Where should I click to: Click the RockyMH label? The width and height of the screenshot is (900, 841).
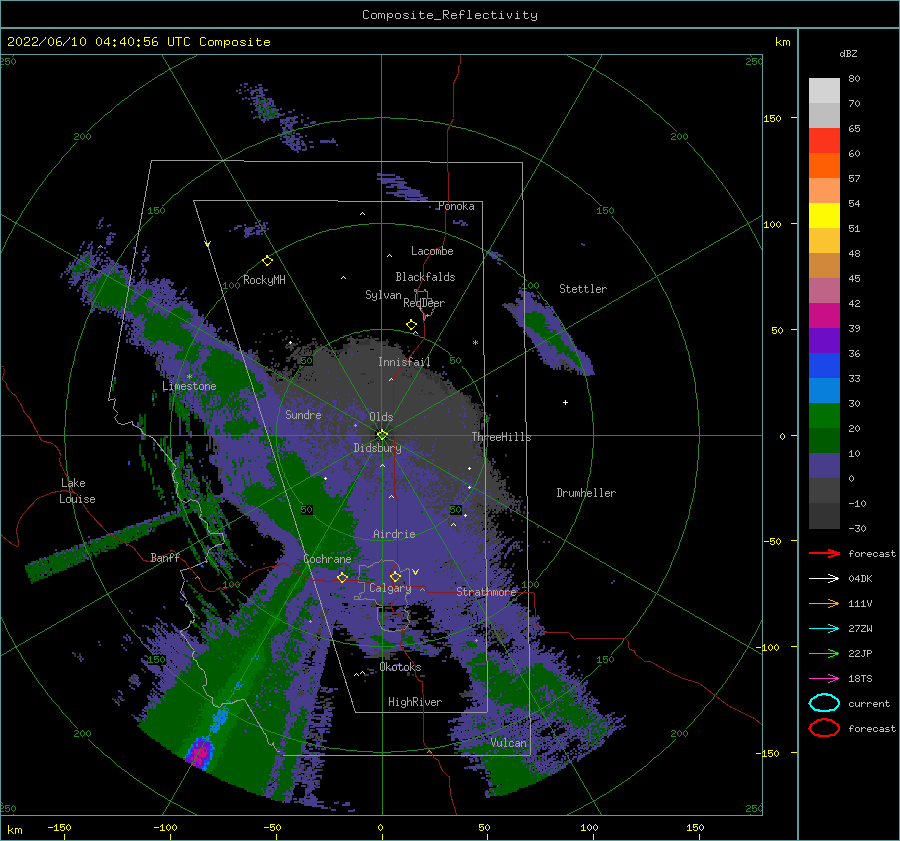(264, 280)
